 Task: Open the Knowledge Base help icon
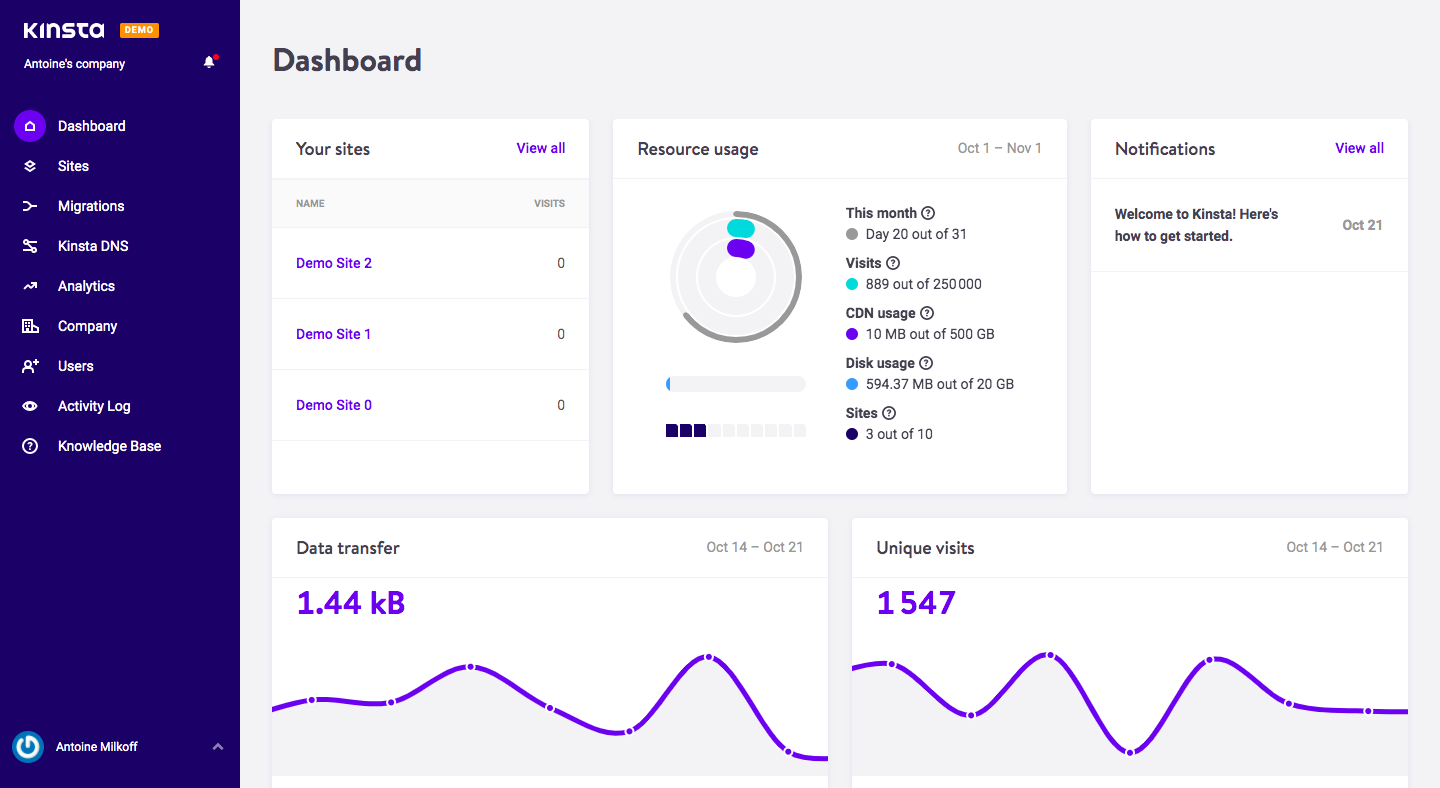pos(30,446)
